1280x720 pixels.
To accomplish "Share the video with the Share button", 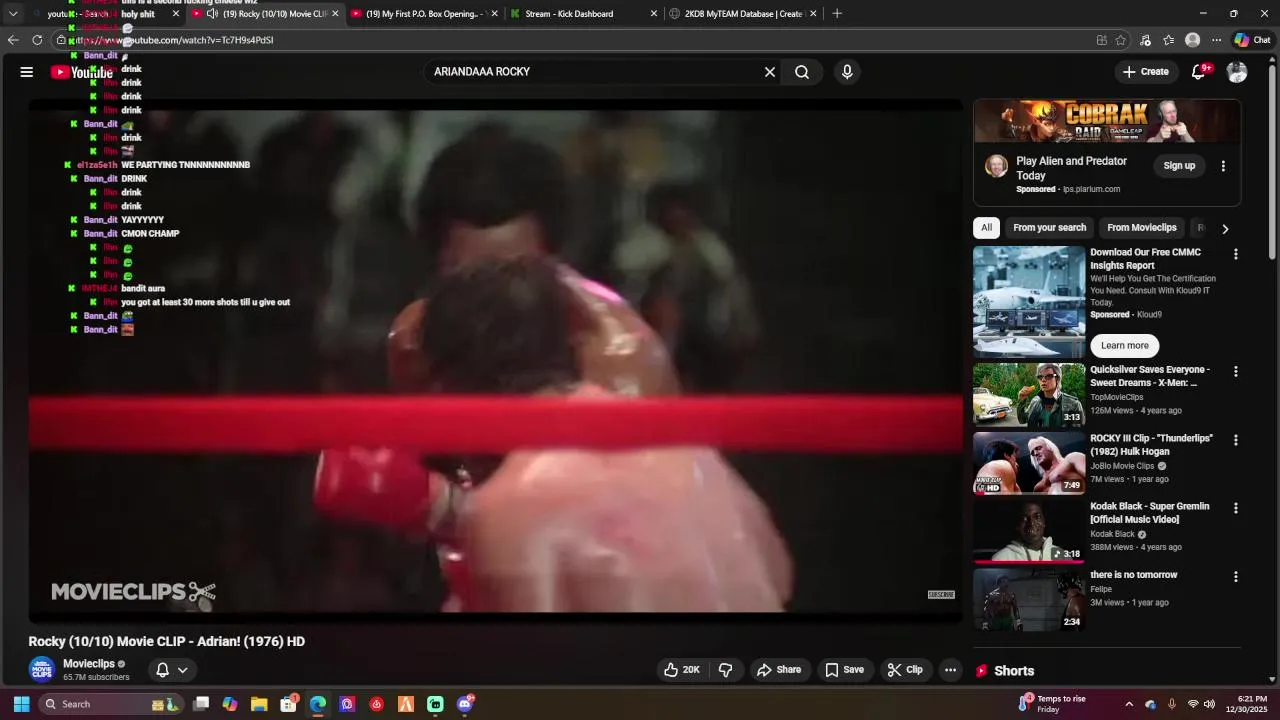I will coord(779,670).
